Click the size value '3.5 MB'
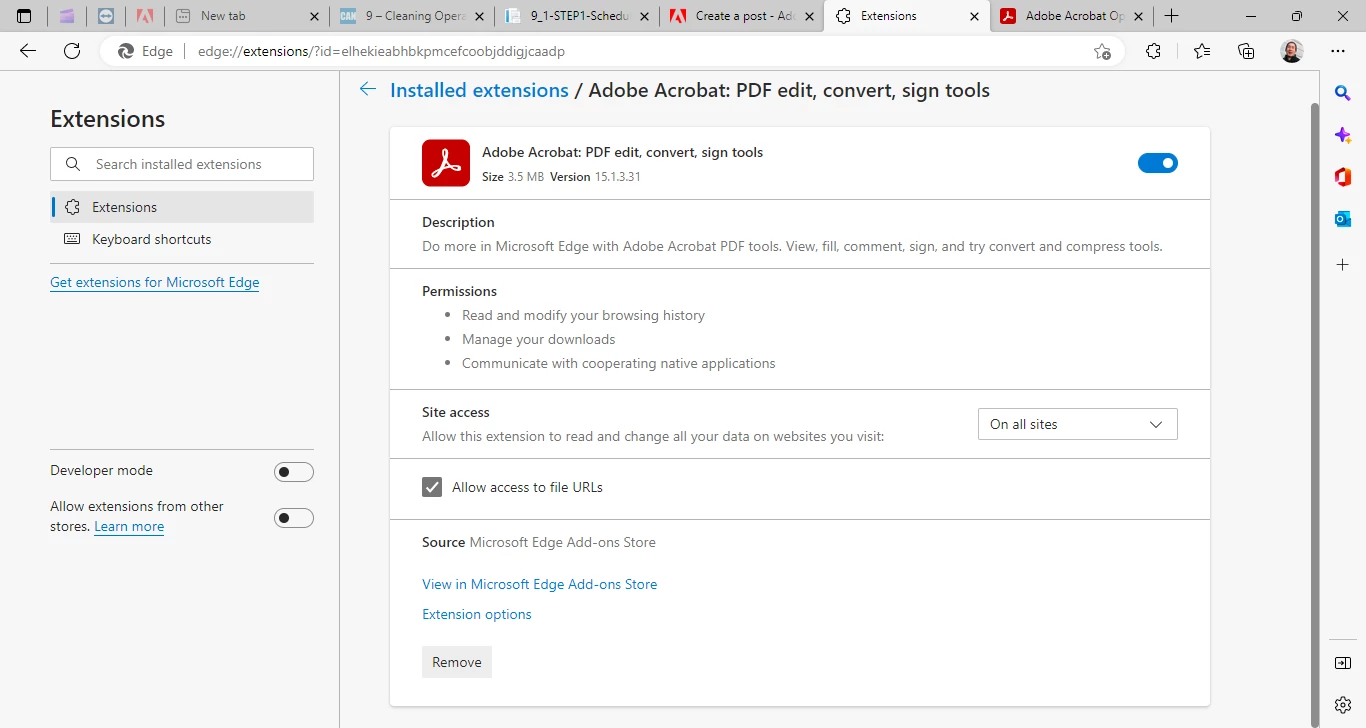The height and width of the screenshot is (728, 1366). click(x=526, y=177)
